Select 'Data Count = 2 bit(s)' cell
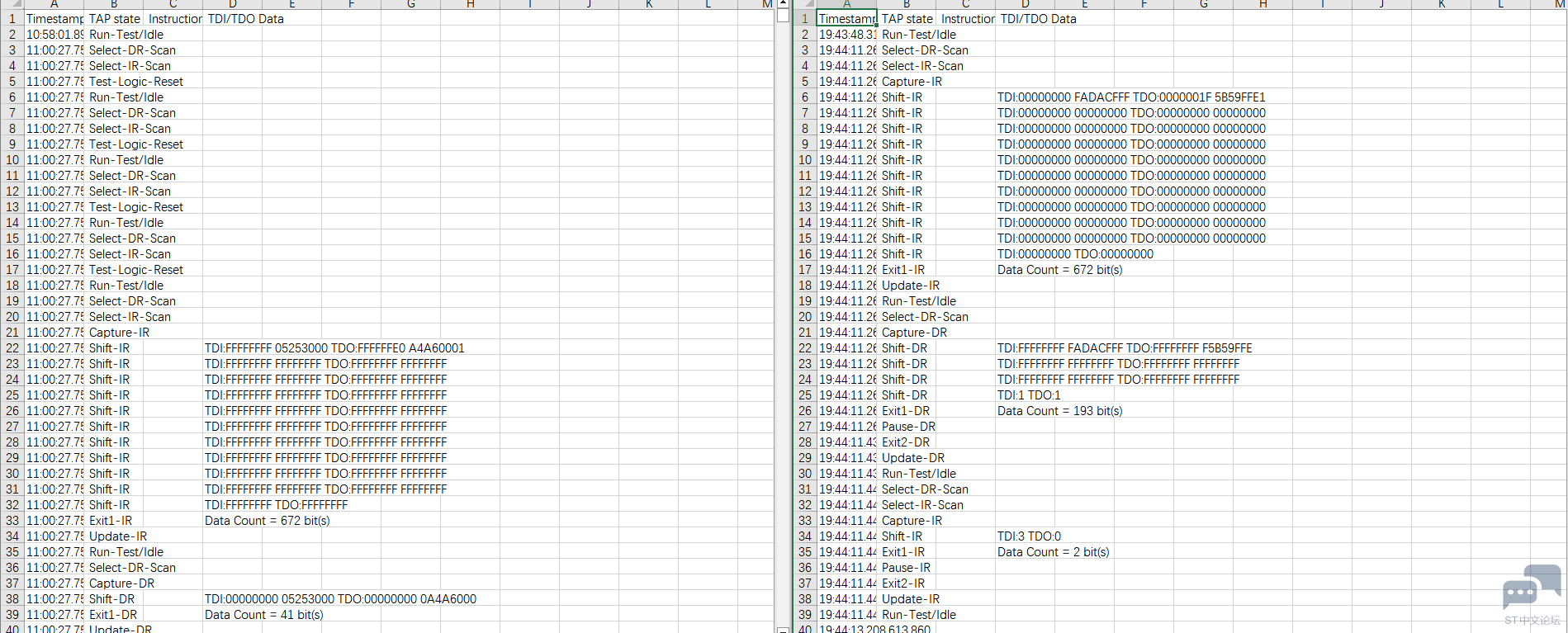1568x633 pixels. (1054, 551)
